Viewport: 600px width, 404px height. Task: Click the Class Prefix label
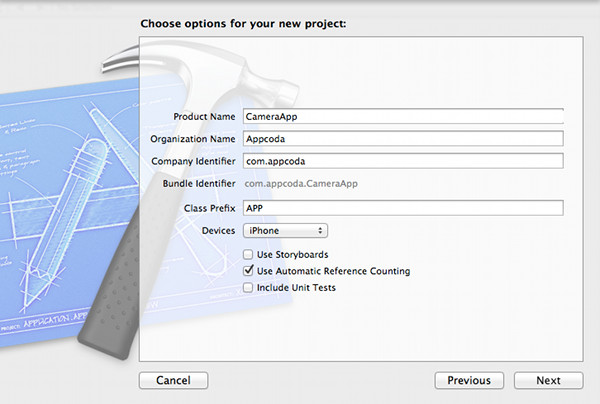pos(210,208)
